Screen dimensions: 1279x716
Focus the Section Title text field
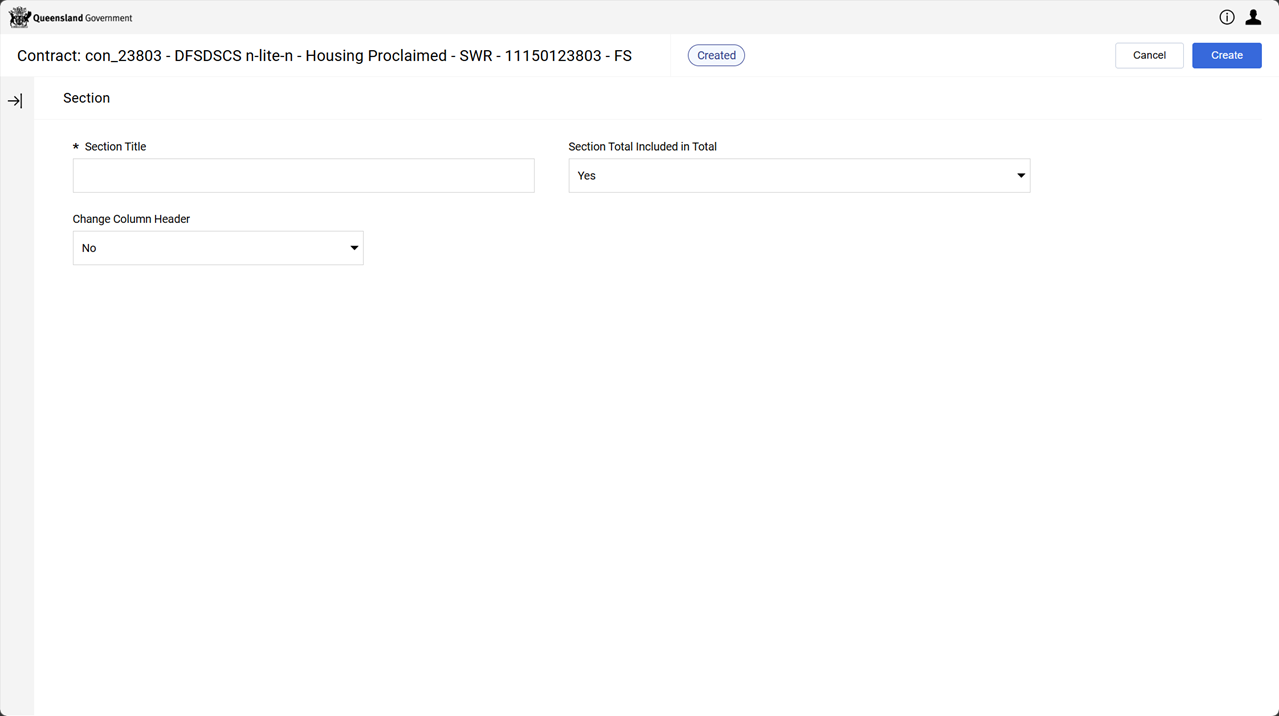[x=303, y=176]
